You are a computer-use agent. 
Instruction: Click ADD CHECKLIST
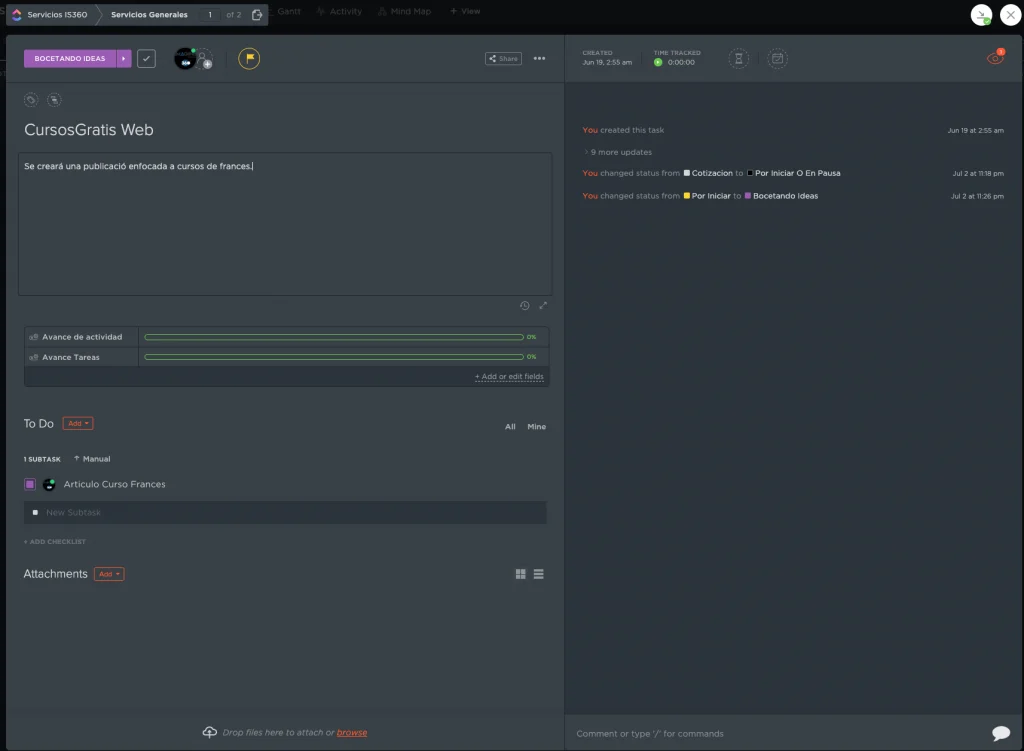[55, 542]
